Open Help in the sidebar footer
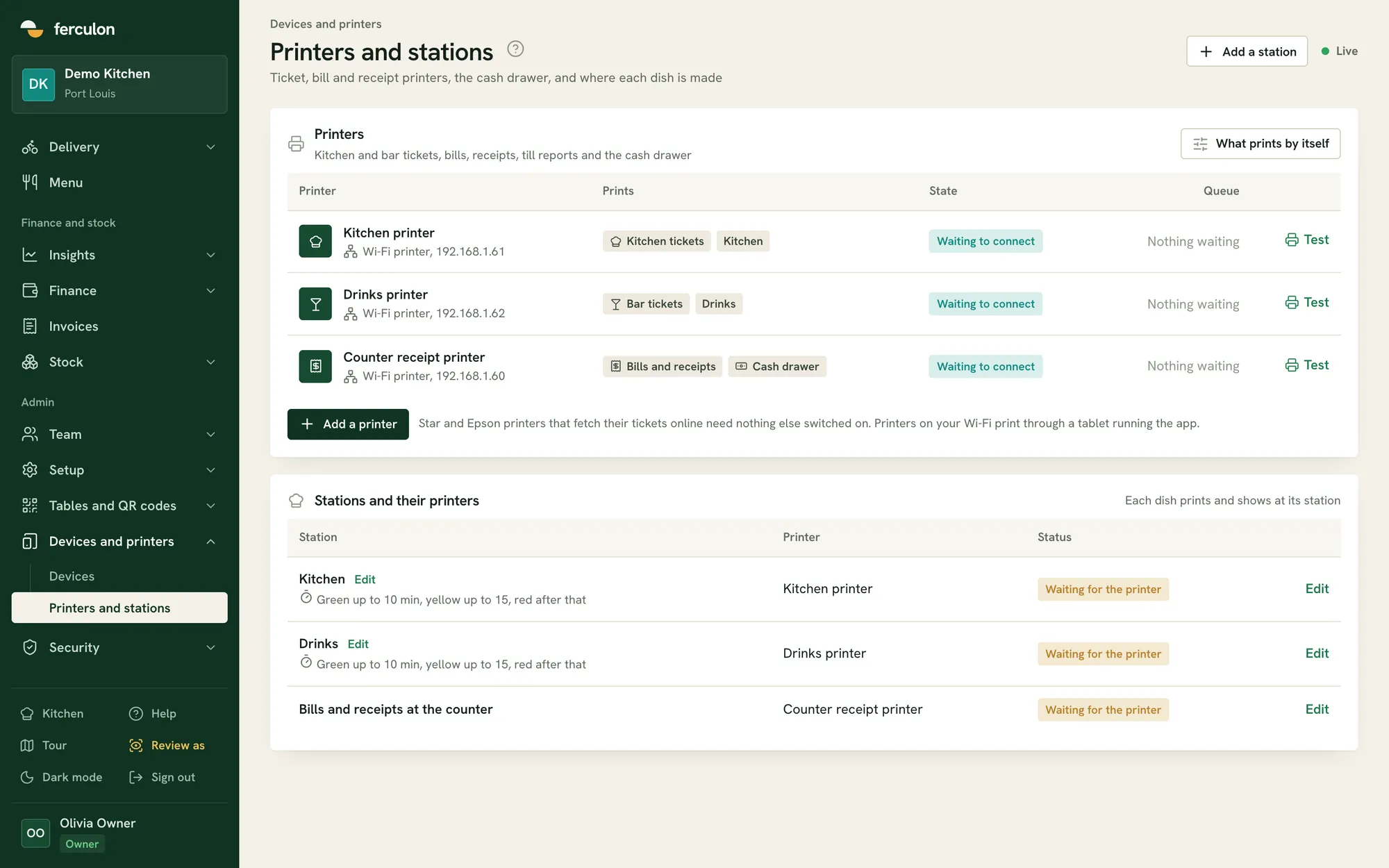The width and height of the screenshot is (1389, 868). pos(153,714)
